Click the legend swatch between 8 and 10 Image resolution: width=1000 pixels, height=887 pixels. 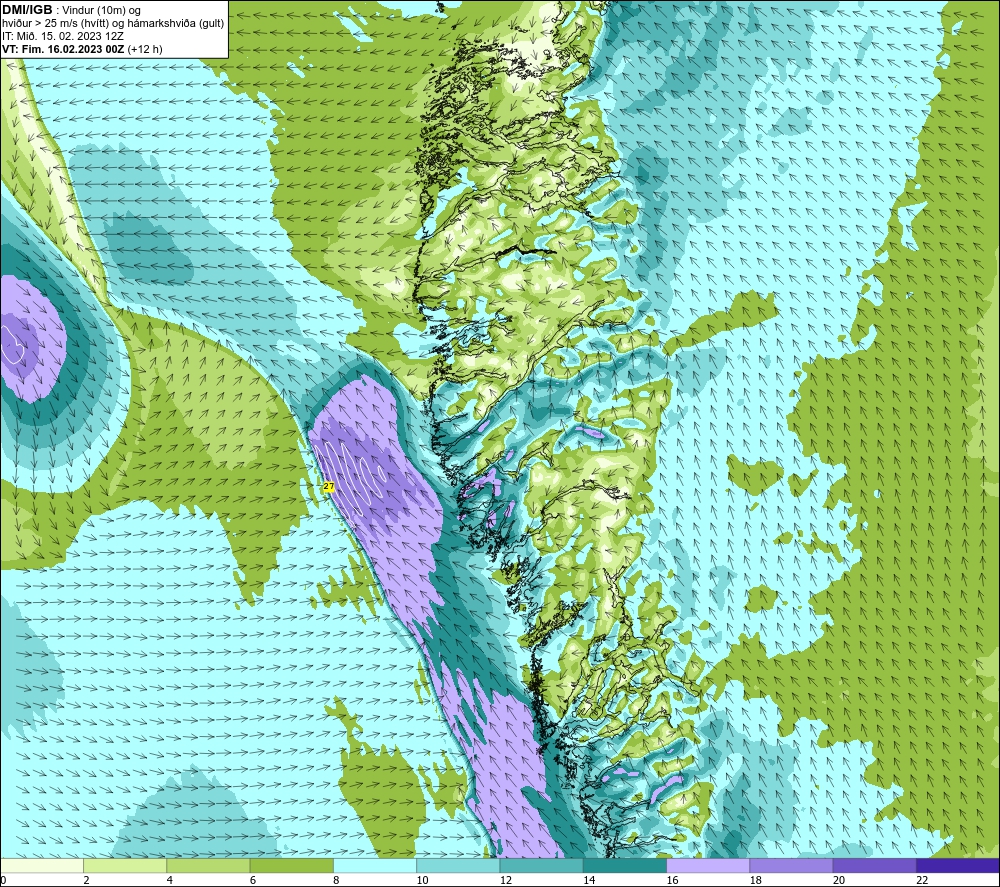pos(375,865)
